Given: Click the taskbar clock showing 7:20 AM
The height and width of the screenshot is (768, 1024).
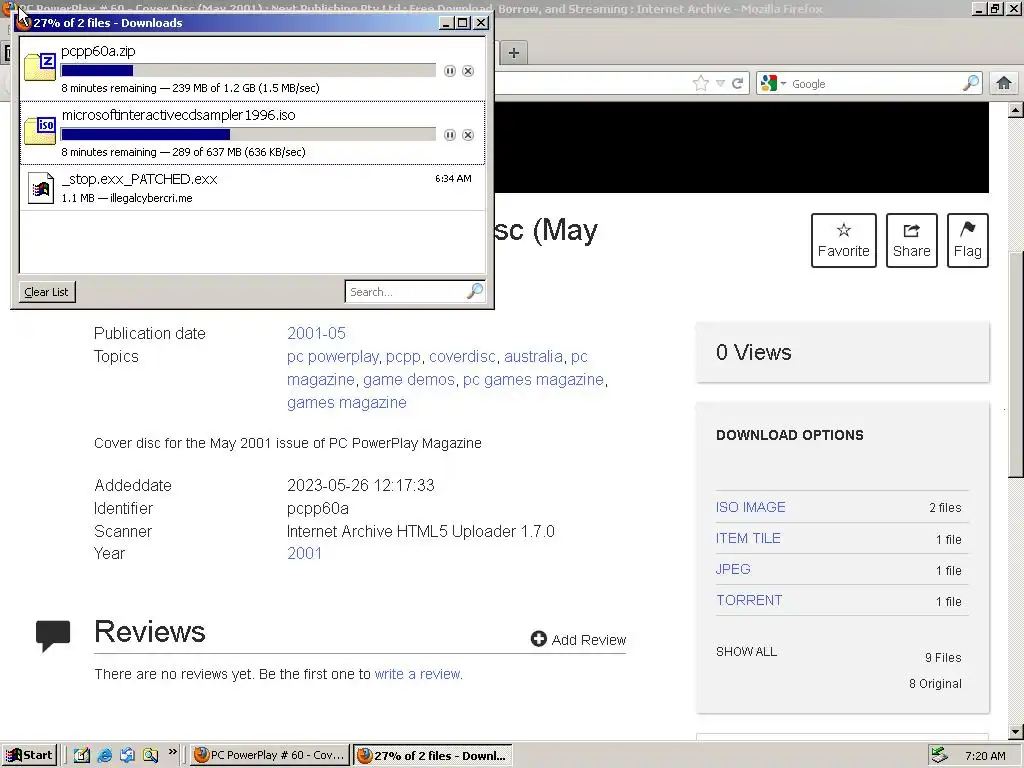Looking at the screenshot, I should pos(985,756).
